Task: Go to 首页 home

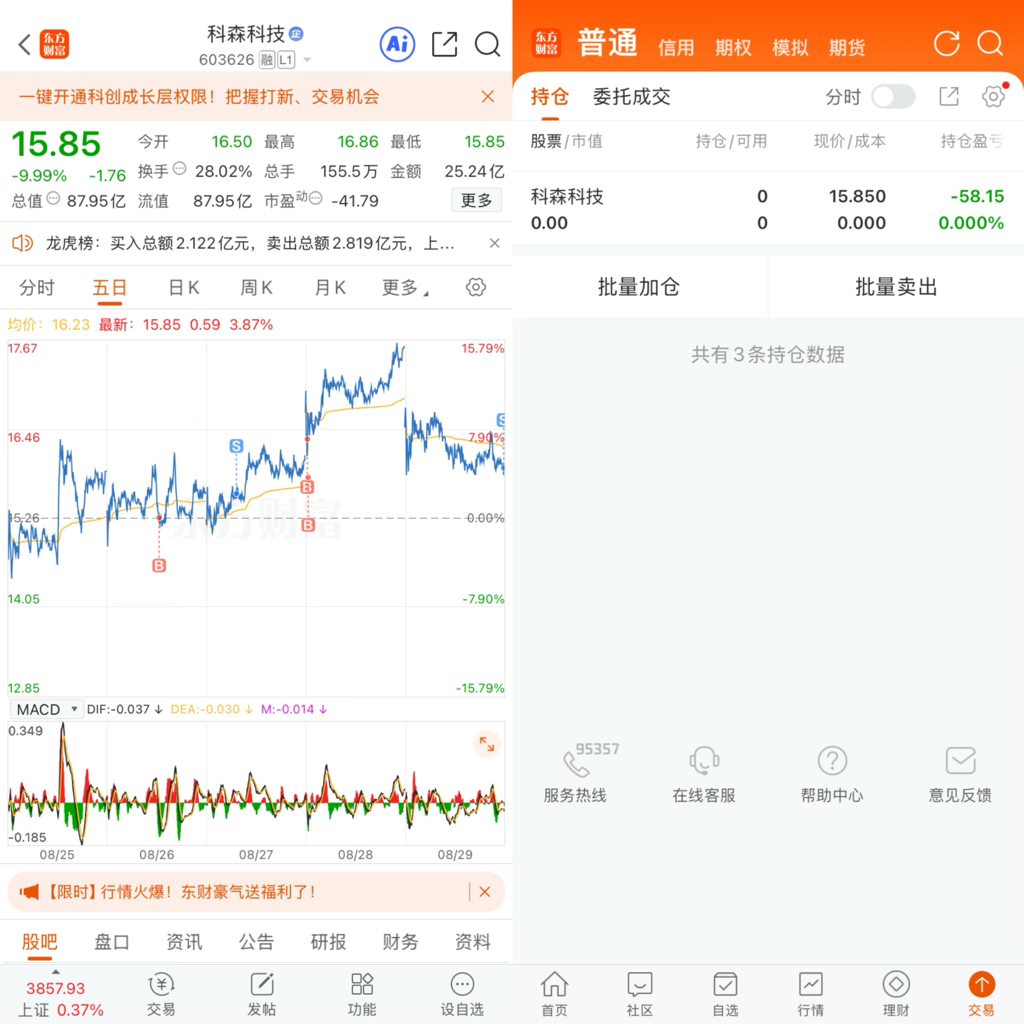Action: [x=554, y=995]
